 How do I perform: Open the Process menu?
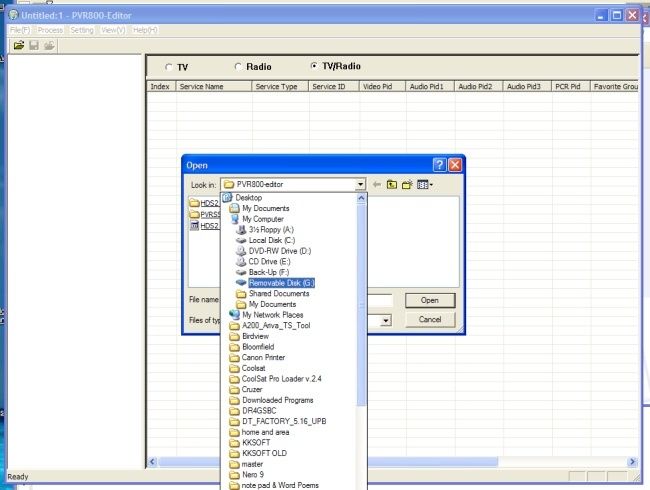(x=50, y=30)
